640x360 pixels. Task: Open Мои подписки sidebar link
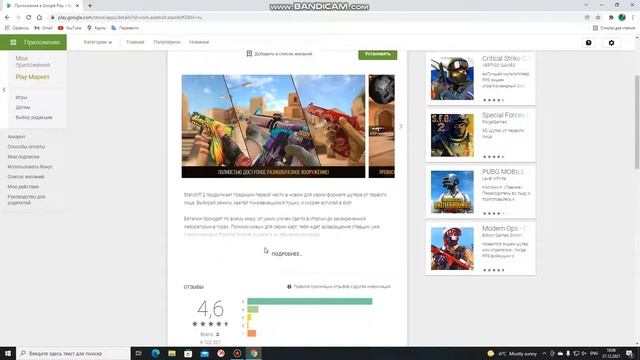pyautogui.click(x=23, y=157)
